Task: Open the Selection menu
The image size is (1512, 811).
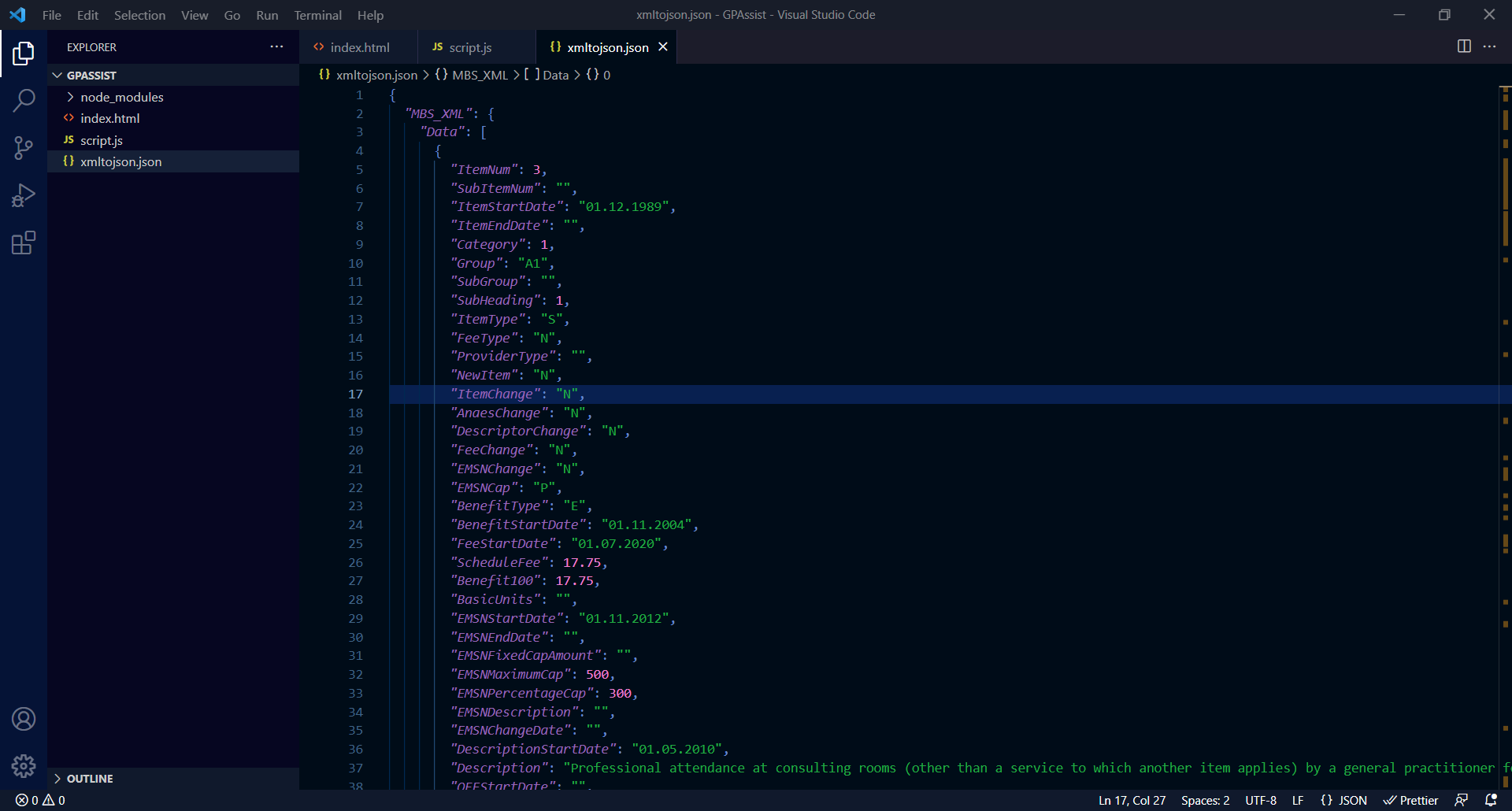Action: [139, 15]
